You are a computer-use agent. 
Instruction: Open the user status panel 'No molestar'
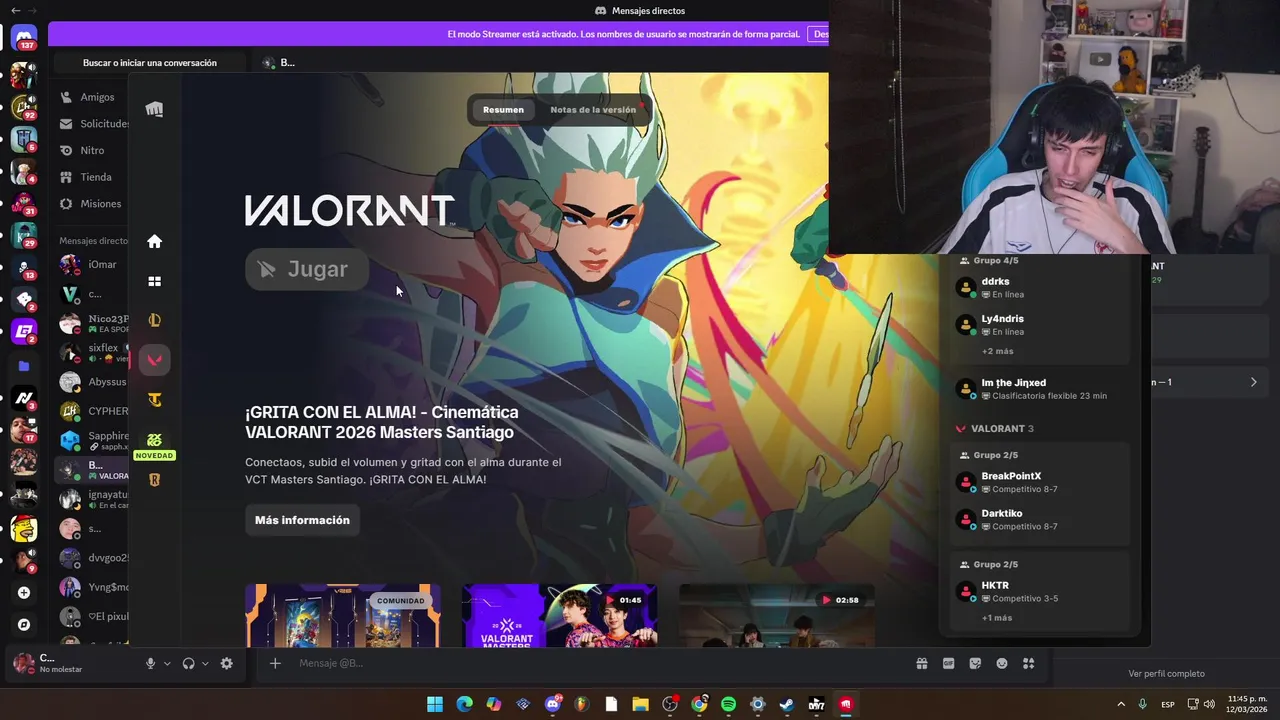point(70,663)
